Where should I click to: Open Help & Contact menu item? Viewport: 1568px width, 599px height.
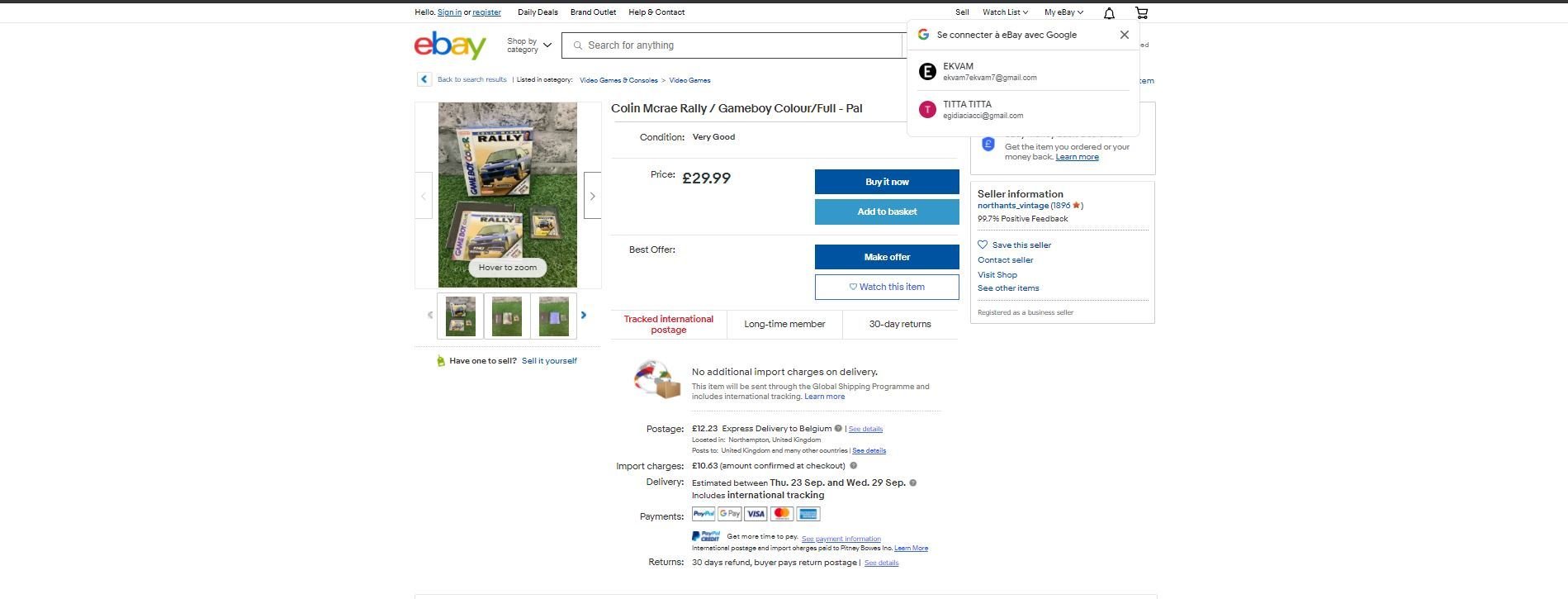tap(656, 12)
